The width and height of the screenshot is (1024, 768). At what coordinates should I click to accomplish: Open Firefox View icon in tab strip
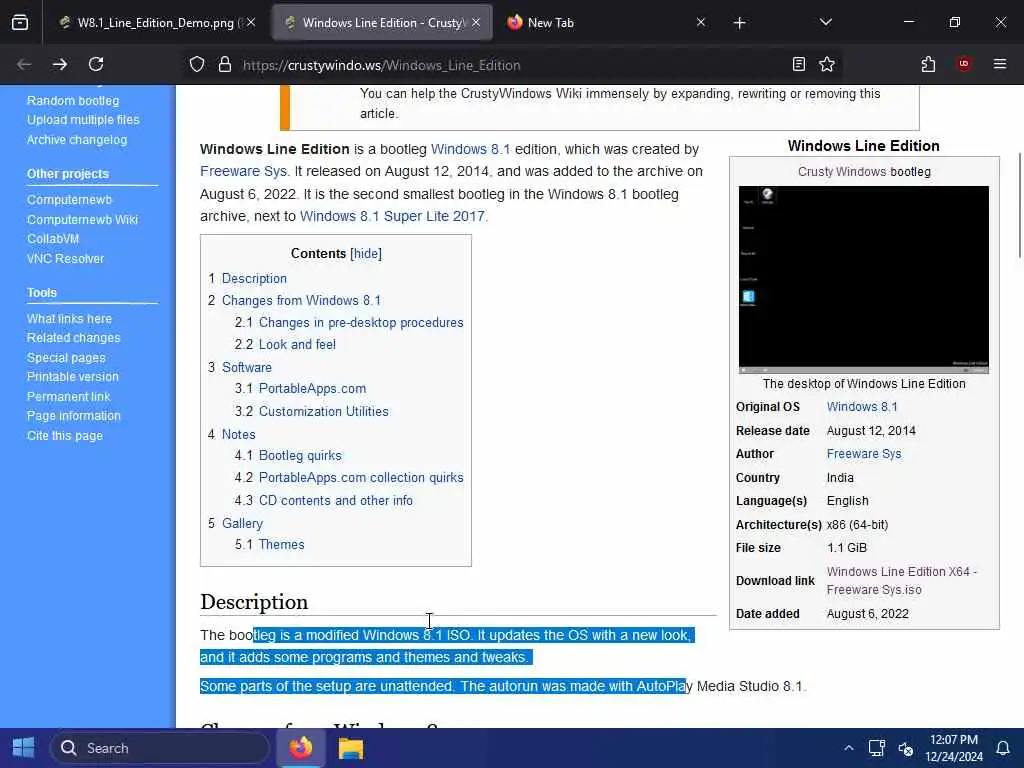(x=20, y=22)
